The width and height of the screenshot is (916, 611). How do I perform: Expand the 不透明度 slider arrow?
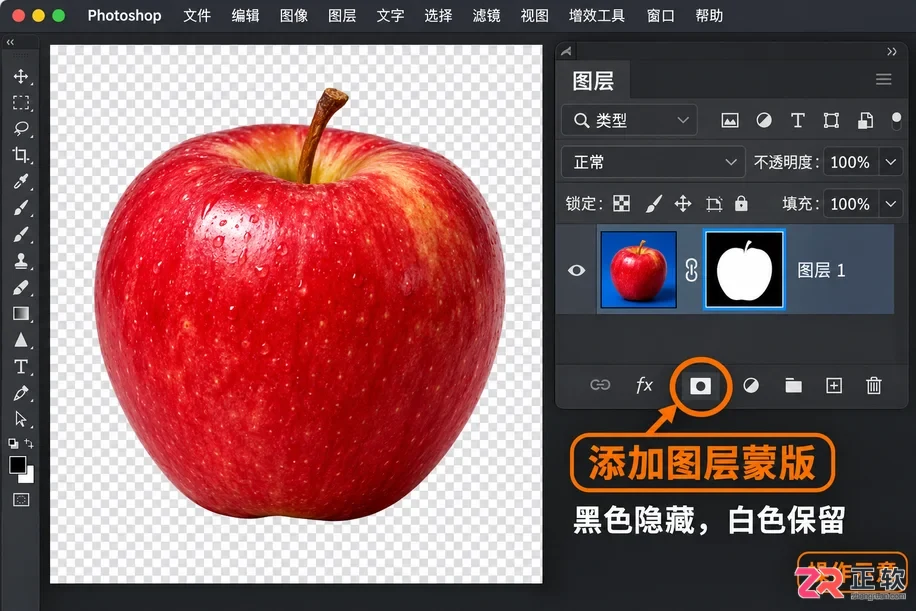click(891, 162)
